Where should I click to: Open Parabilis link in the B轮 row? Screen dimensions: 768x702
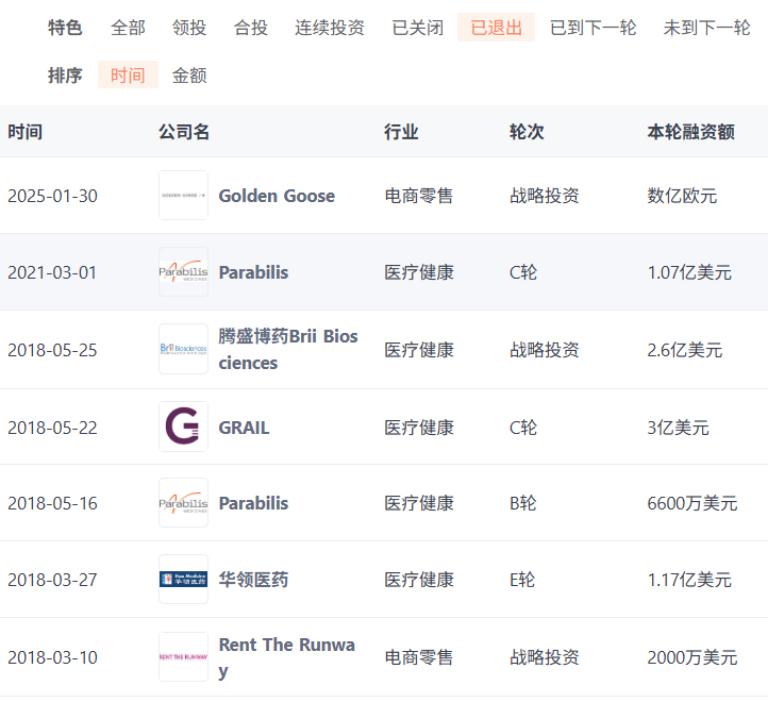(x=253, y=503)
